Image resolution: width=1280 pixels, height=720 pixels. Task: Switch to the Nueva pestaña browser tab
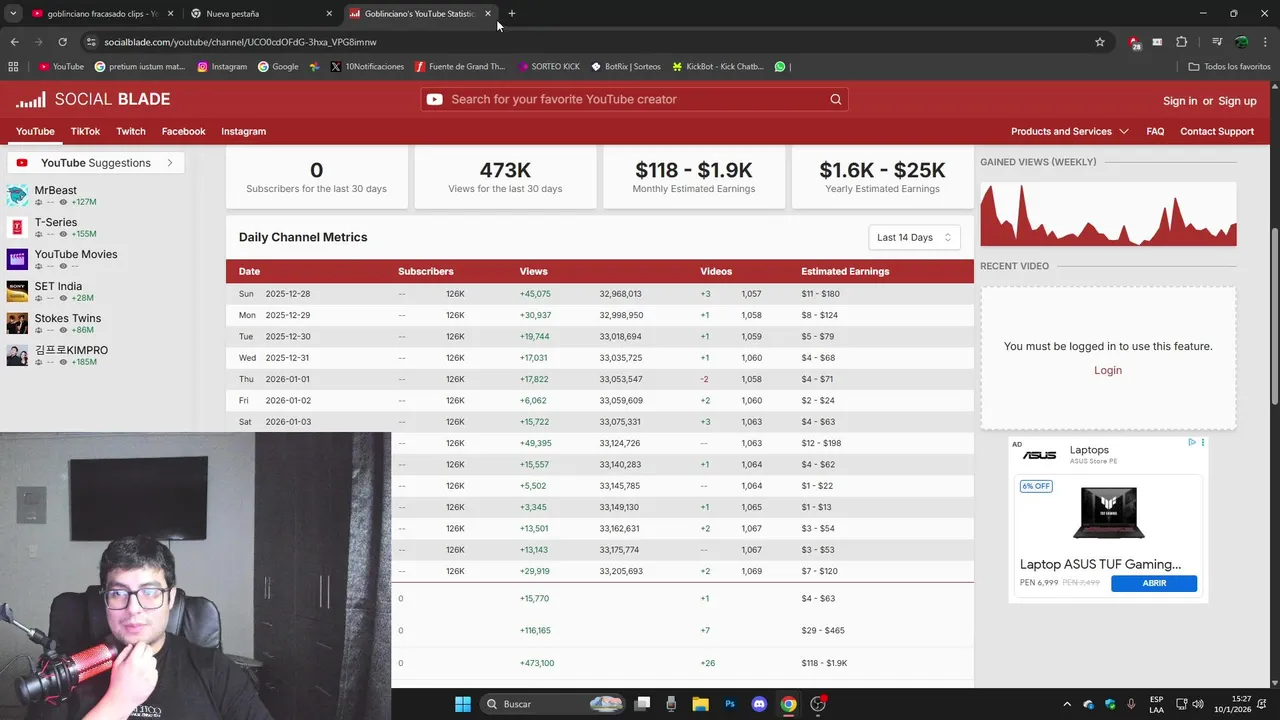(261, 14)
